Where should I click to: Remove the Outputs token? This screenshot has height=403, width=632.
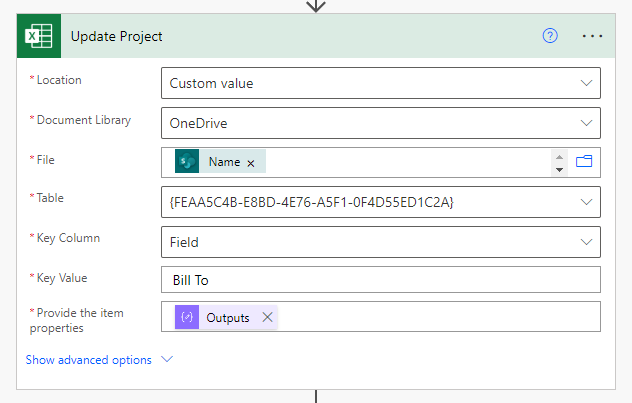click(x=267, y=317)
